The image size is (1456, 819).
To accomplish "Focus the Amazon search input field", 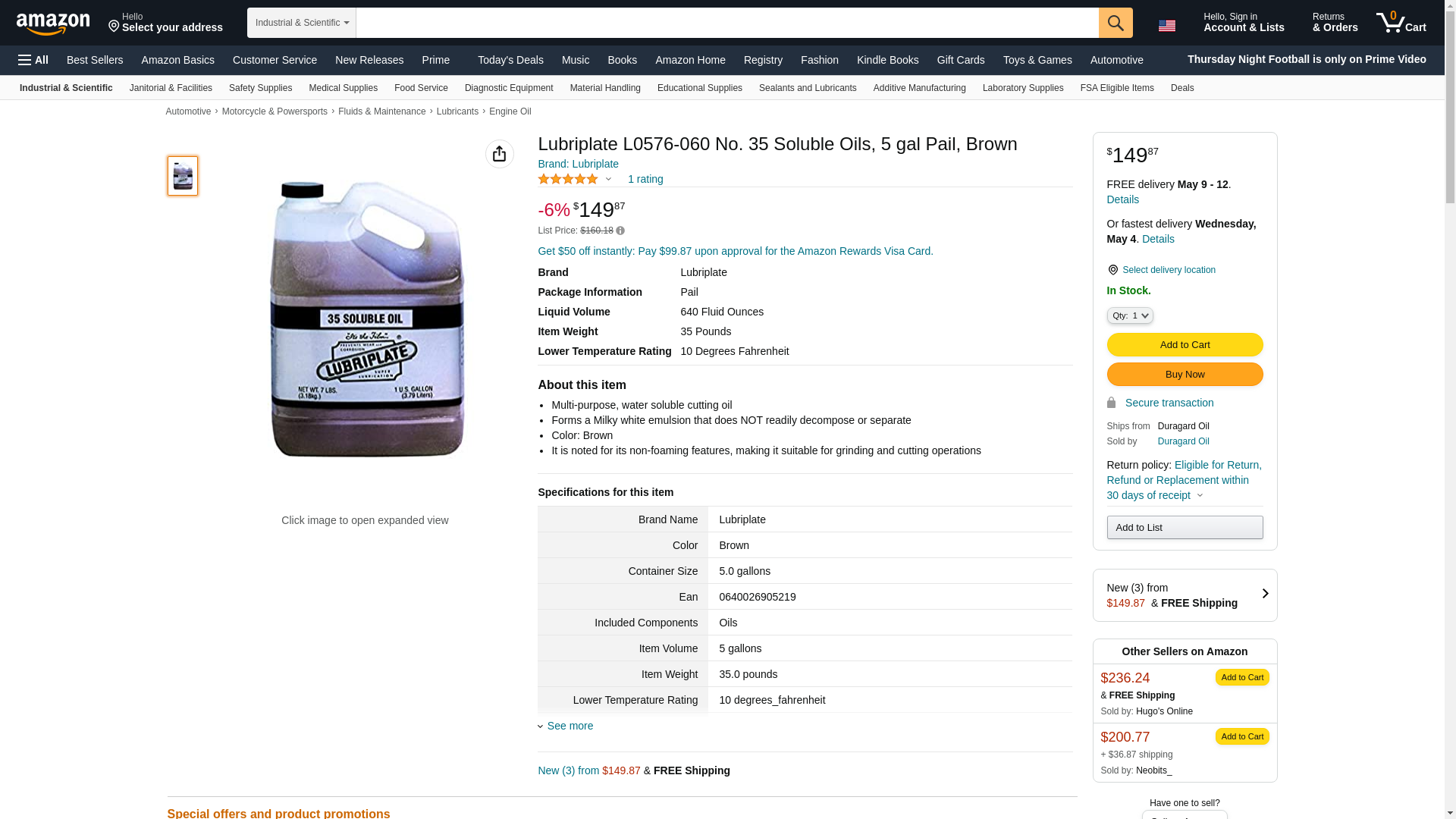I will [726, 23].
